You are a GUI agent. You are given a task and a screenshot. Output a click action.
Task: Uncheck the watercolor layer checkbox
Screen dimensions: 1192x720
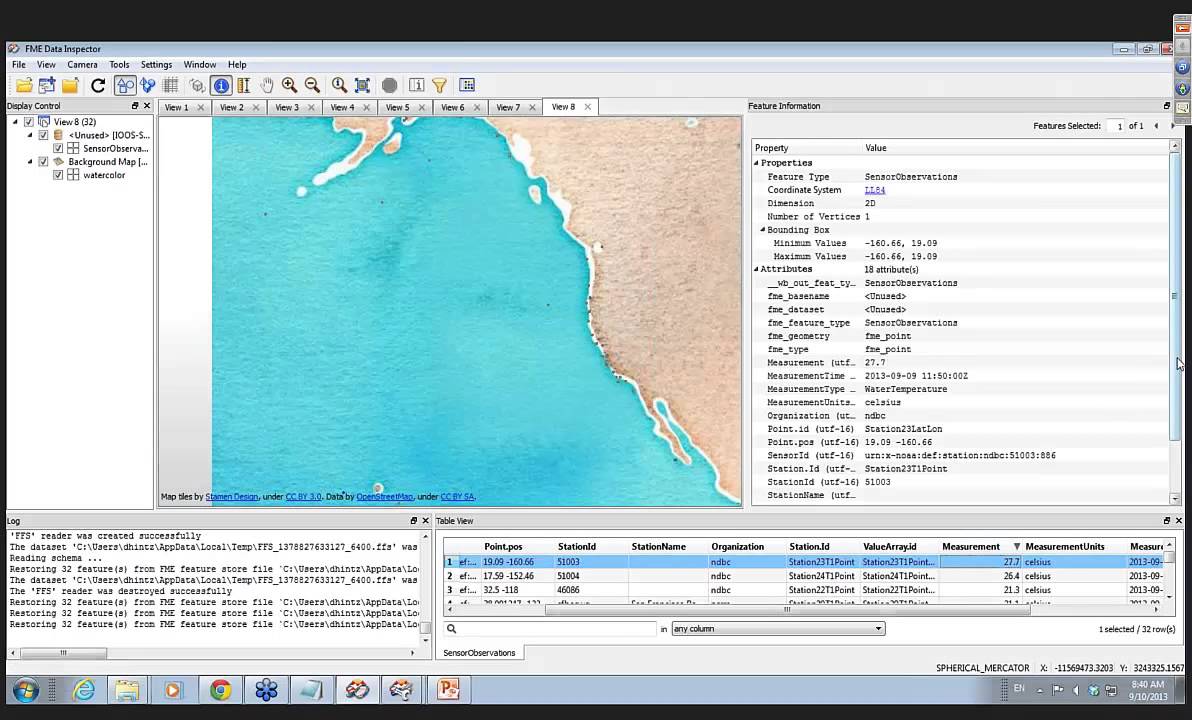coord(58,175)
